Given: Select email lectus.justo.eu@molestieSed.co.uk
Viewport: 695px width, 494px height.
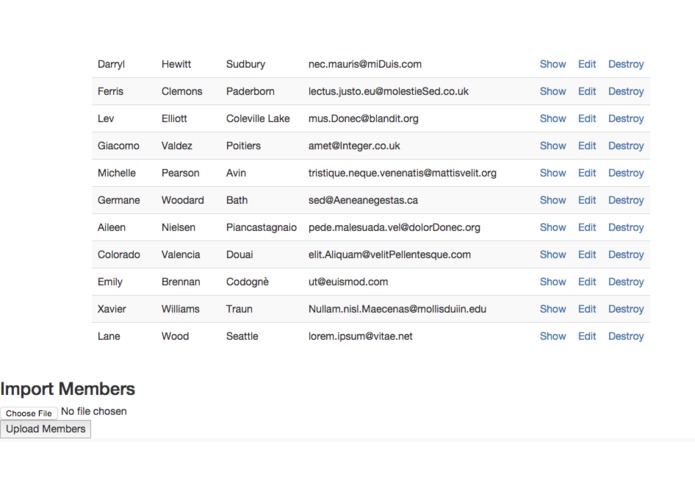Looking at the screenshot, I should pos(388,91).
